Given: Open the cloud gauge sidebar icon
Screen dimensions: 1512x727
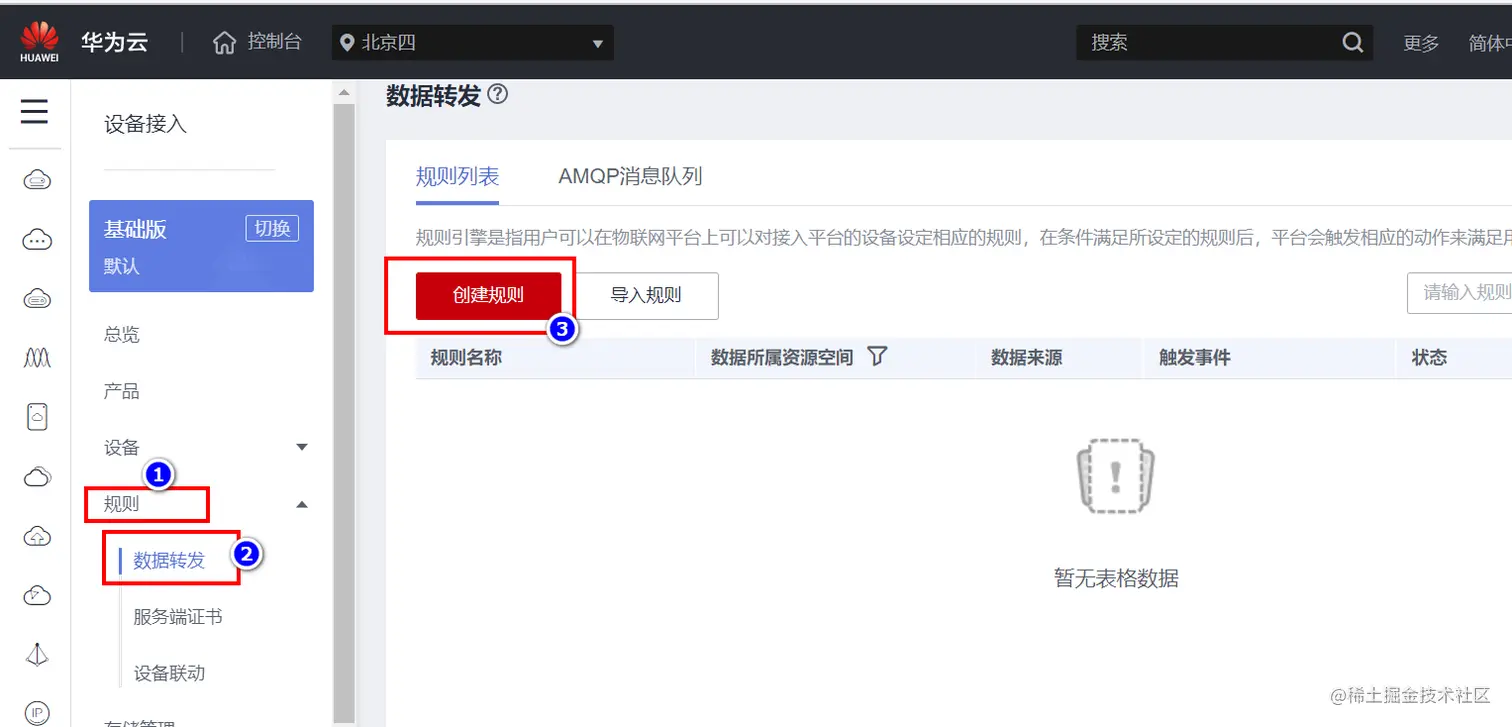Looking at the screenshot, I should point(37,595).
